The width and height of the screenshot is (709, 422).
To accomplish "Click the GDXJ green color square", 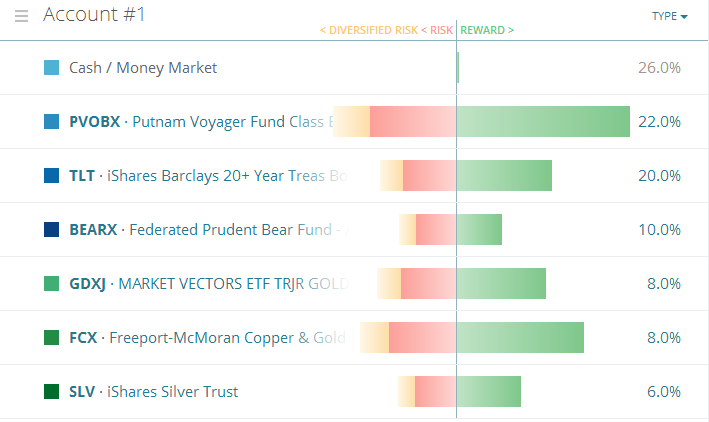I will pos(52,284).
